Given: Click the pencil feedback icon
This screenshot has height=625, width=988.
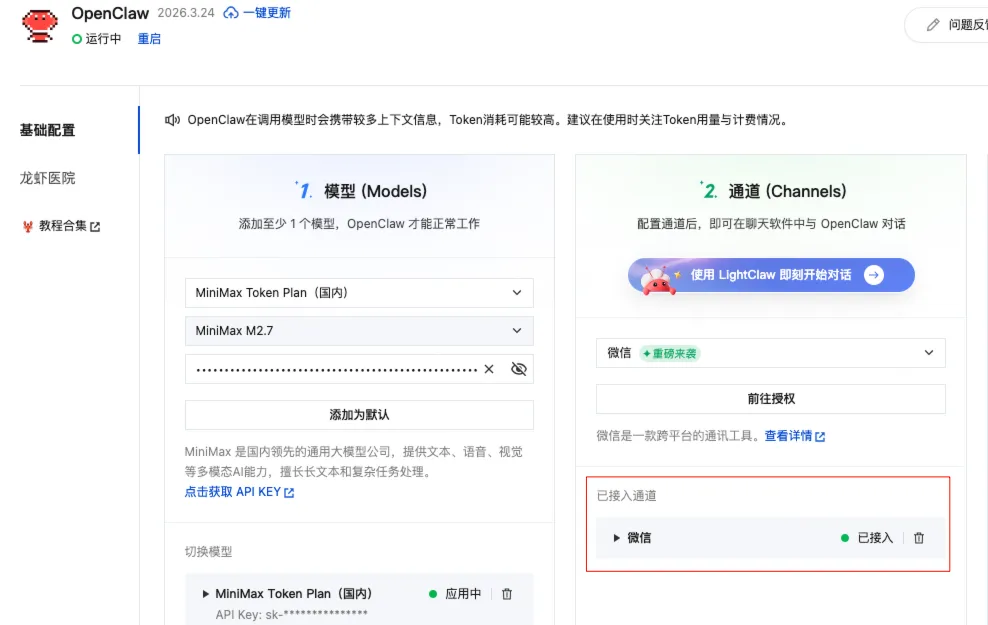Looking at the screenshot, I should (x=933, y=25).
